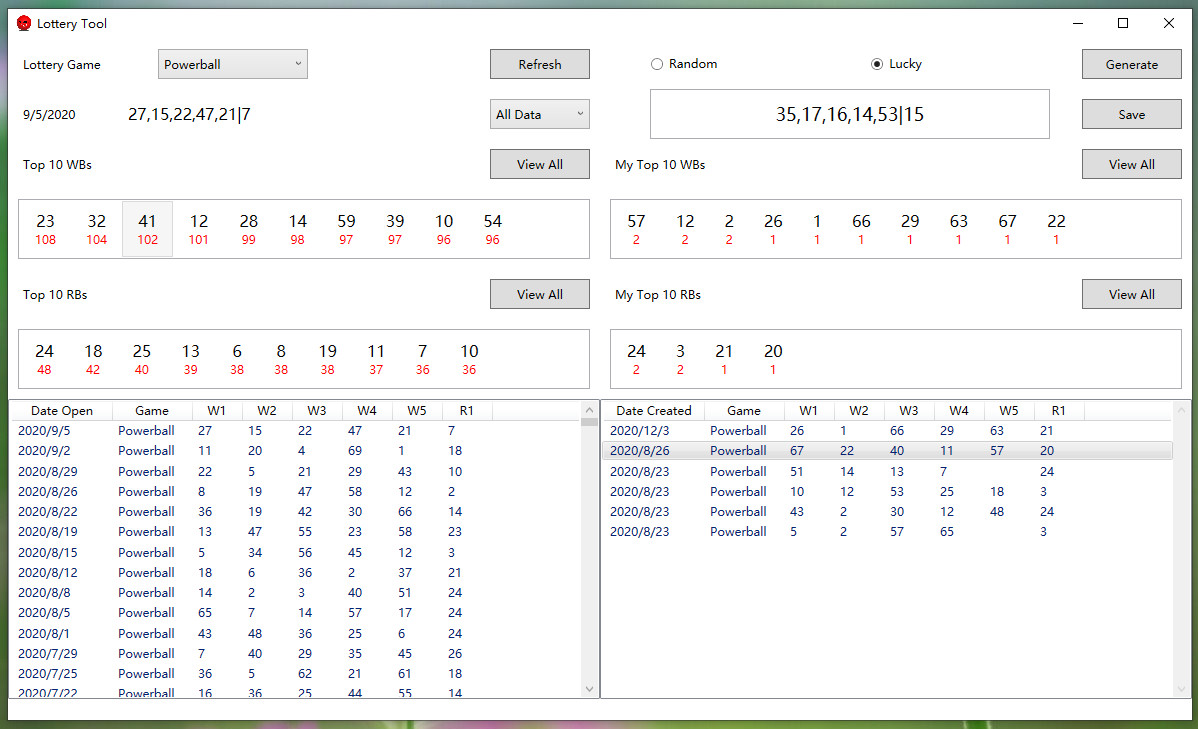Viewport: 1198px width, 729px height.
Task: Click View All next to My Top 10 RBs
Action: (x=1131, y=294)
